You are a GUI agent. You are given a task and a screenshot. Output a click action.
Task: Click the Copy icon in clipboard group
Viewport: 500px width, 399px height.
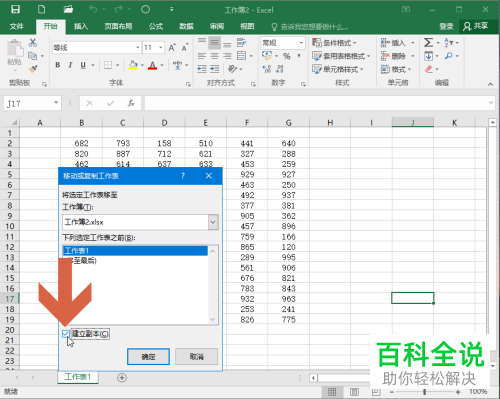click(x=33, y=56)
